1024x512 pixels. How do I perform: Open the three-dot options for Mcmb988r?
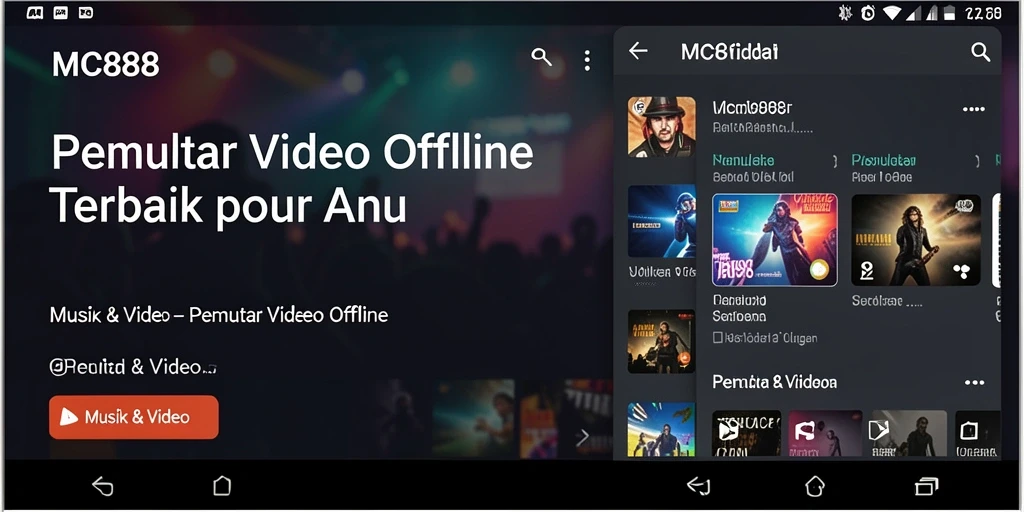tap(974, 109)
